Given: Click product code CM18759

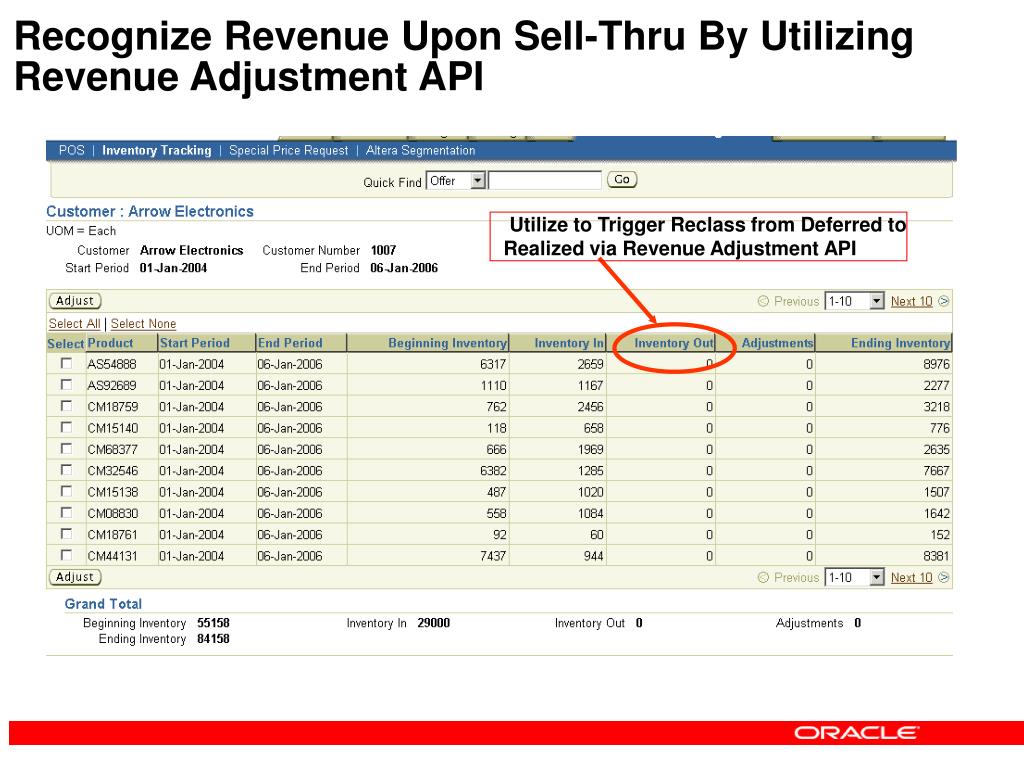Looking at the screenshot, I should click(113, 407).
